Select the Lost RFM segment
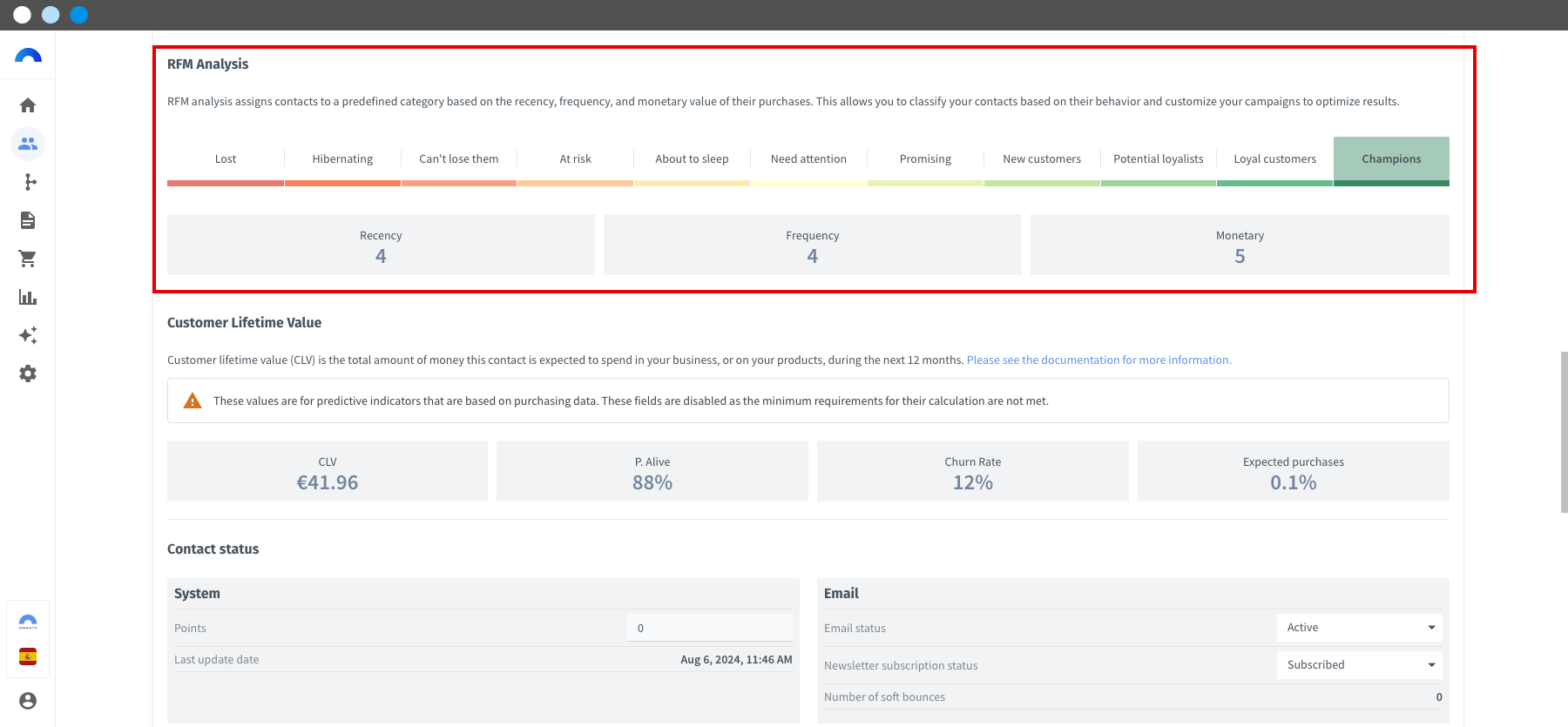The image size is (1568, 727). tap(226, 159)
